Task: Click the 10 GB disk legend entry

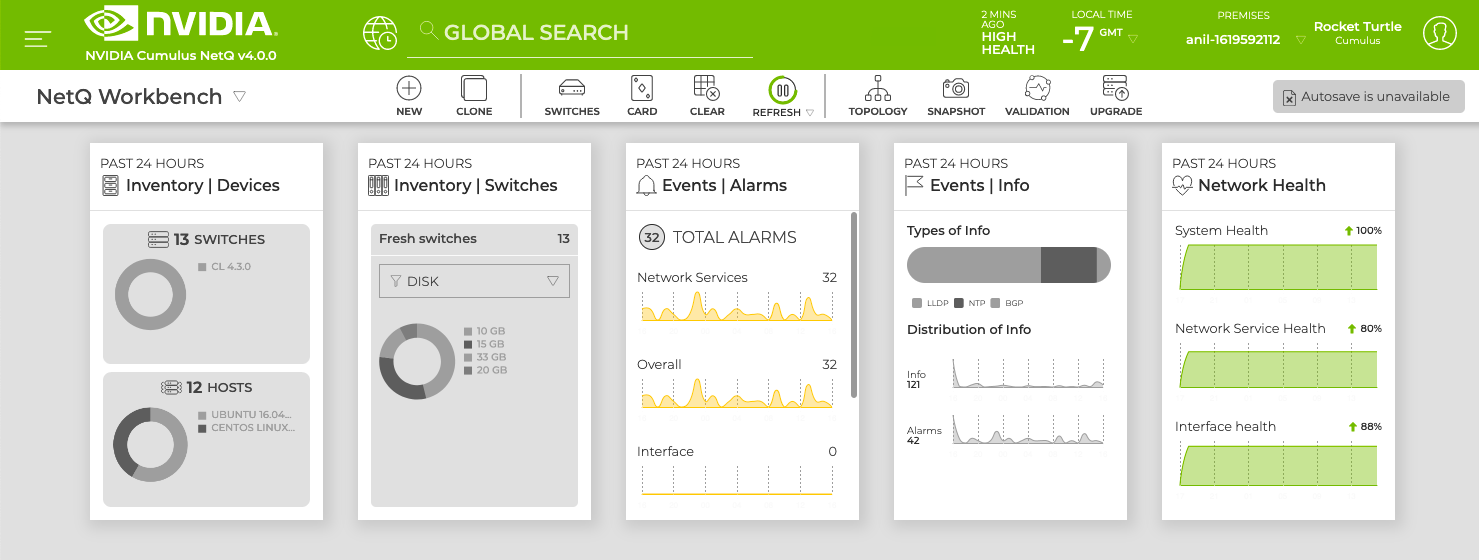Action: [x=485, y=331]
